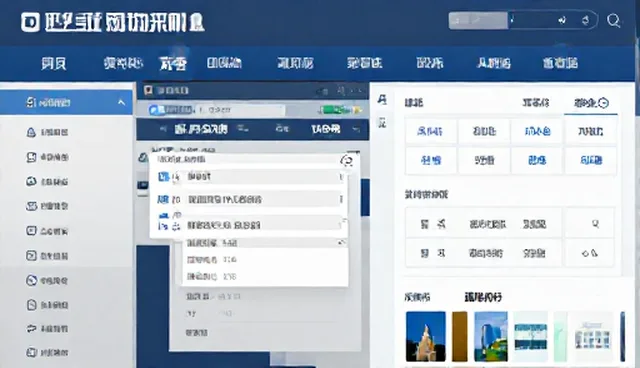Click the notebook icon at the sidebar bottom
The width and height of the screenshot is (640, 368).
click(x=31, y=352)
